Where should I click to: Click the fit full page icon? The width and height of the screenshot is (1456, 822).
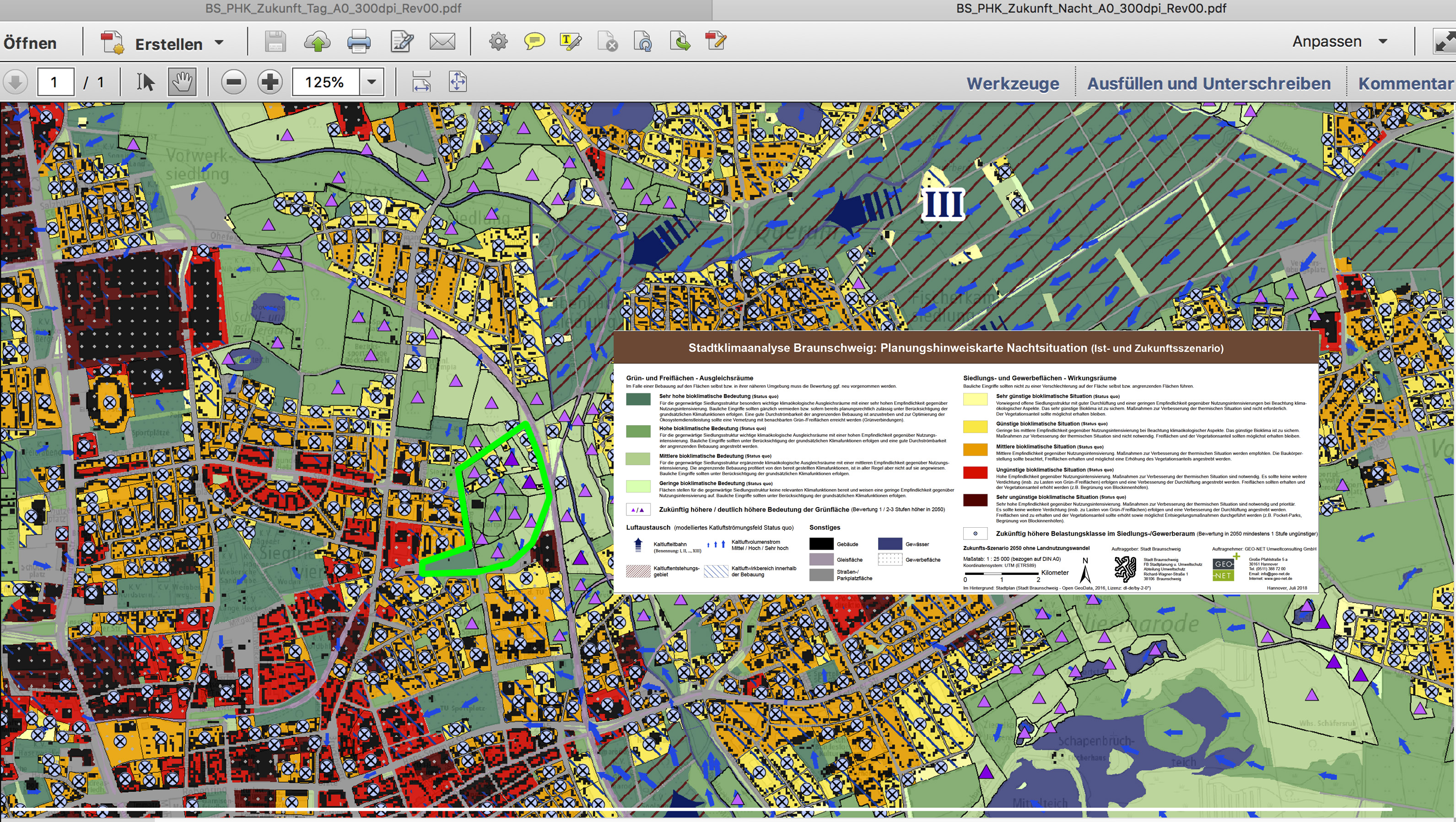(x=458, y=82)
